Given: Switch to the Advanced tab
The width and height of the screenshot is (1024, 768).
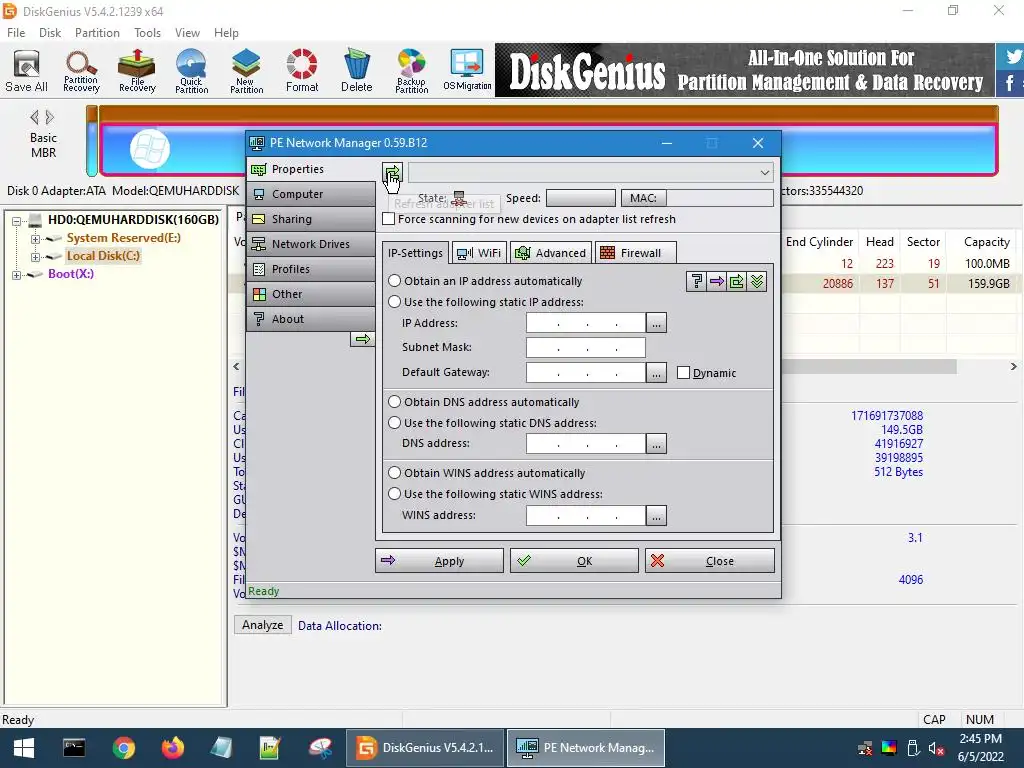Looking at the screenshot, I should tap(551, 253).
